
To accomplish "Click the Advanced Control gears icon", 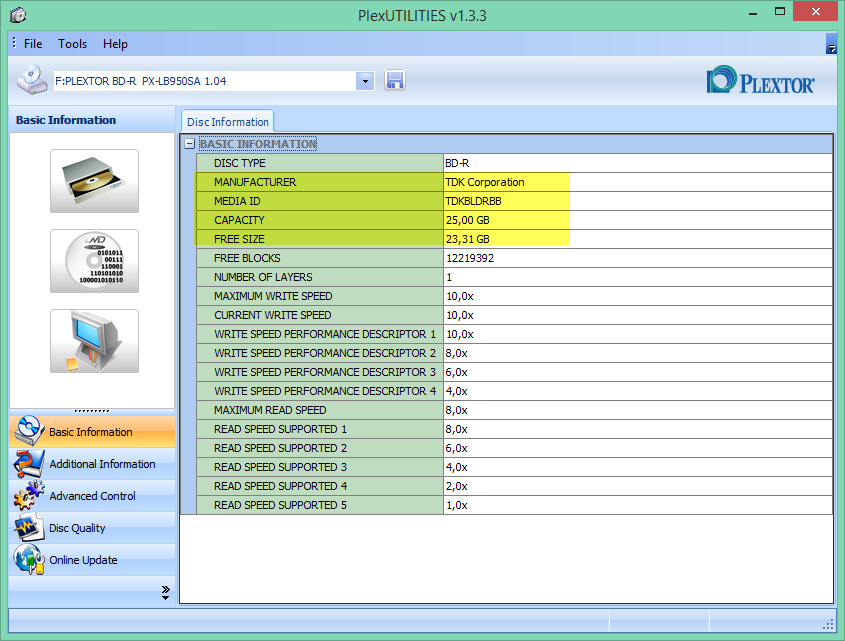I will pos(29,495).
